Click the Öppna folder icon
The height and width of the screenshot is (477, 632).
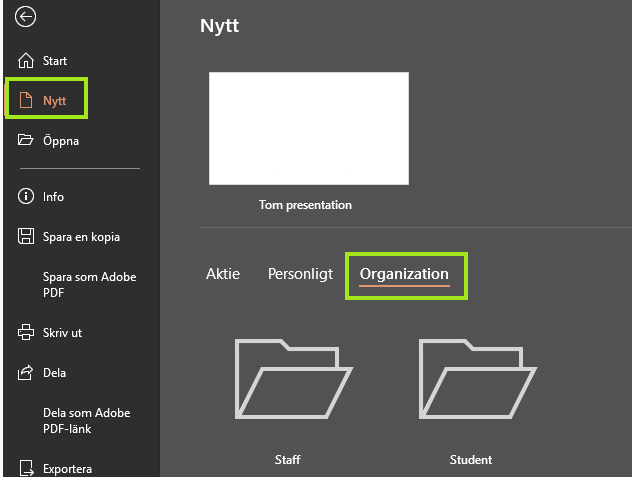click(25, 140)
